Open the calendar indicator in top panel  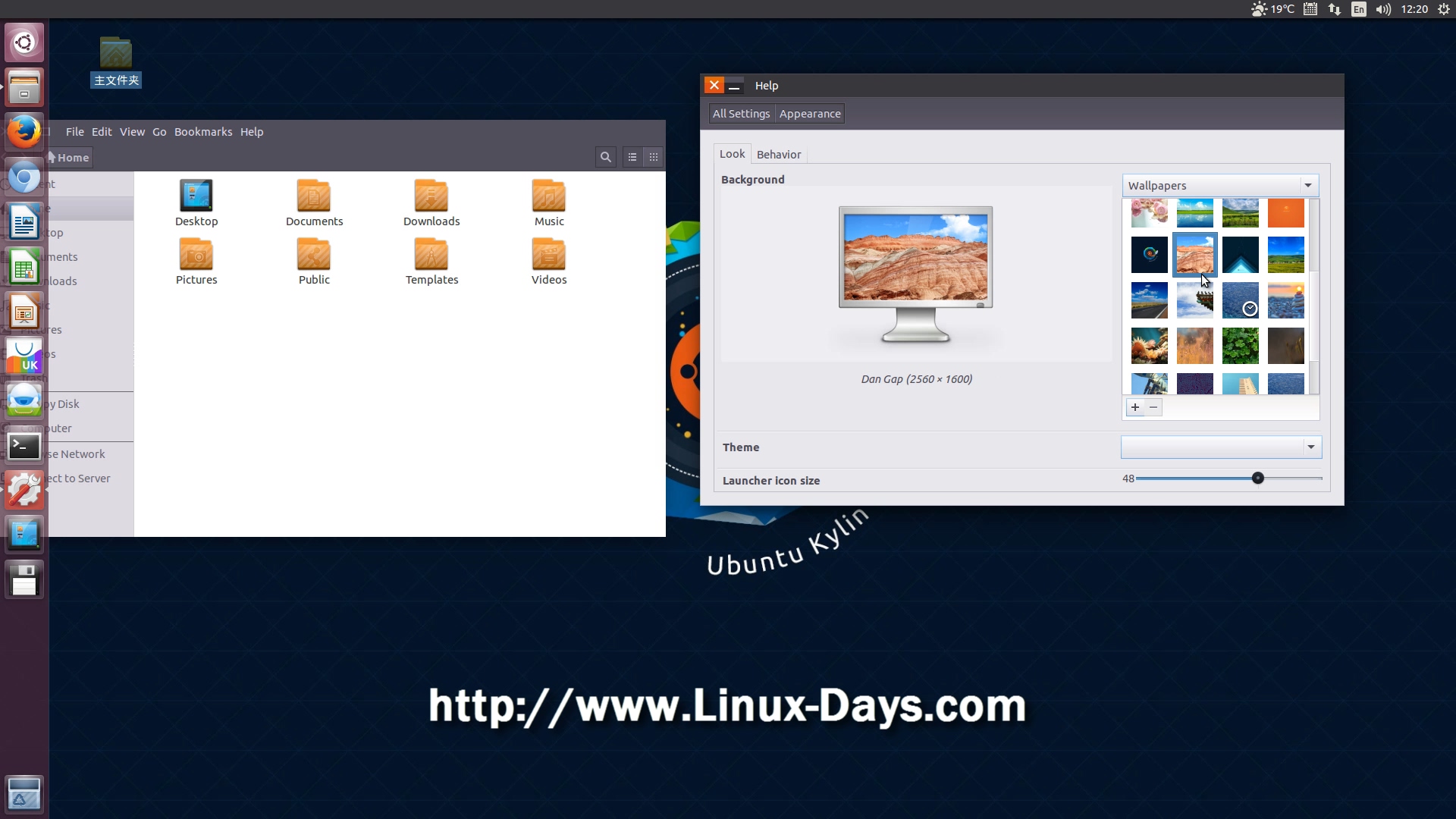pos(1310,9)
